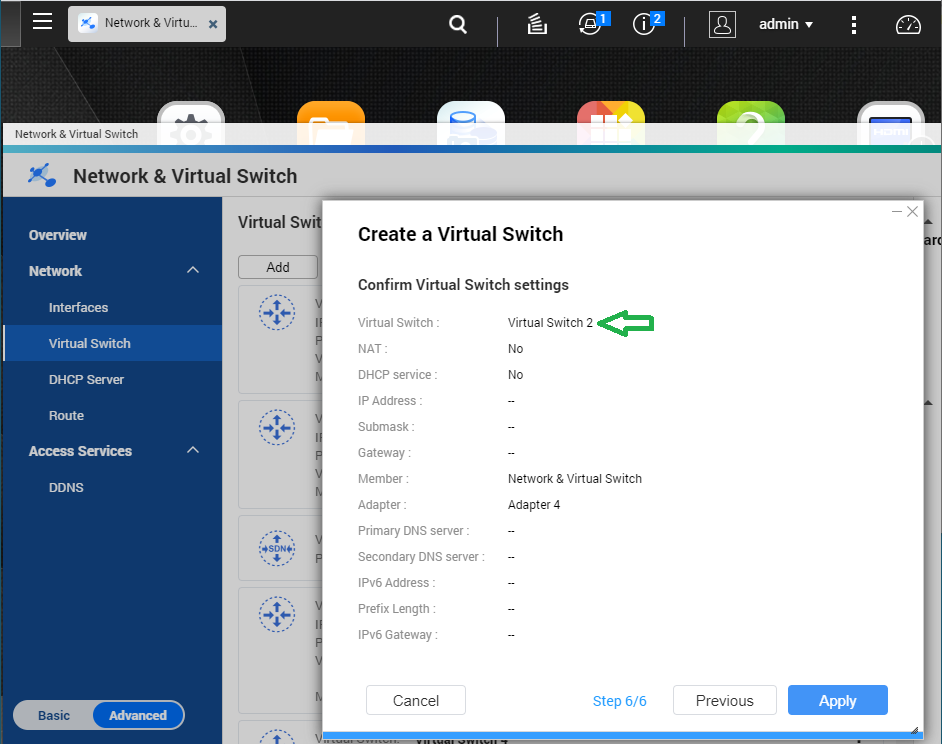Open the dashboard gauge icon
Viewport: 942px width, 744px height.
(908, 25)
